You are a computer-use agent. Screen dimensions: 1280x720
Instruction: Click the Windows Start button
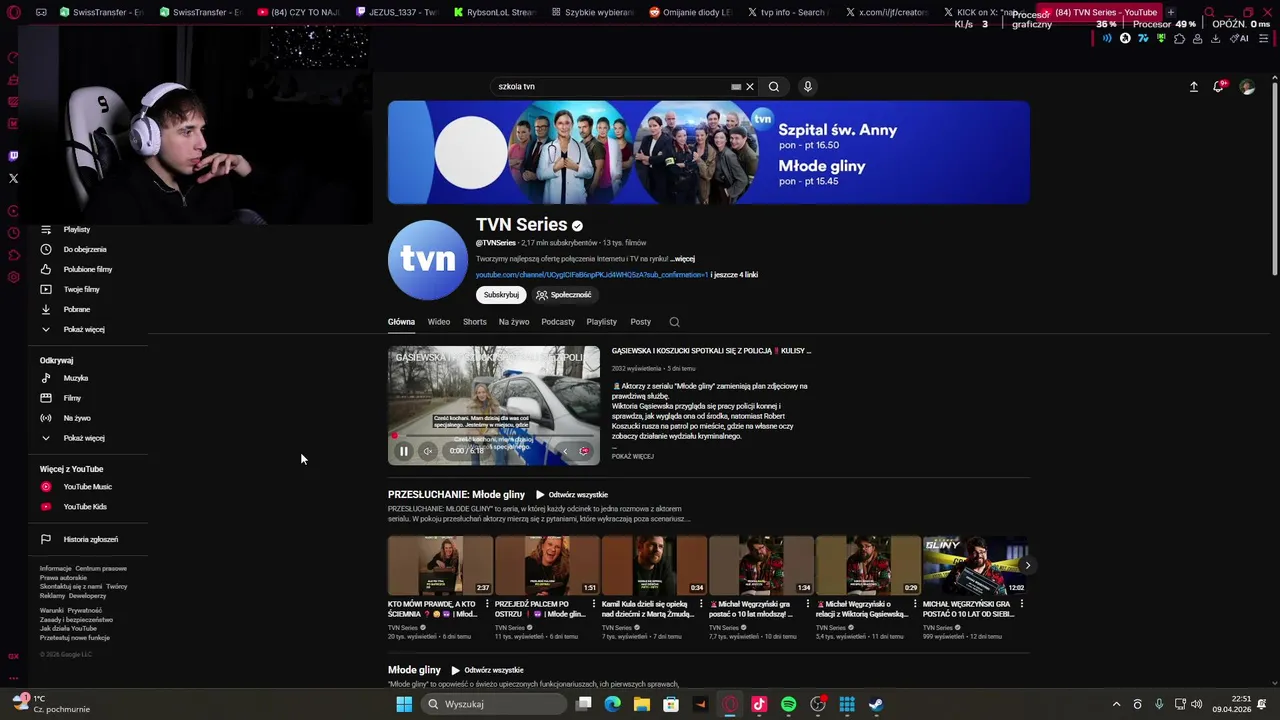click(404, 704)
